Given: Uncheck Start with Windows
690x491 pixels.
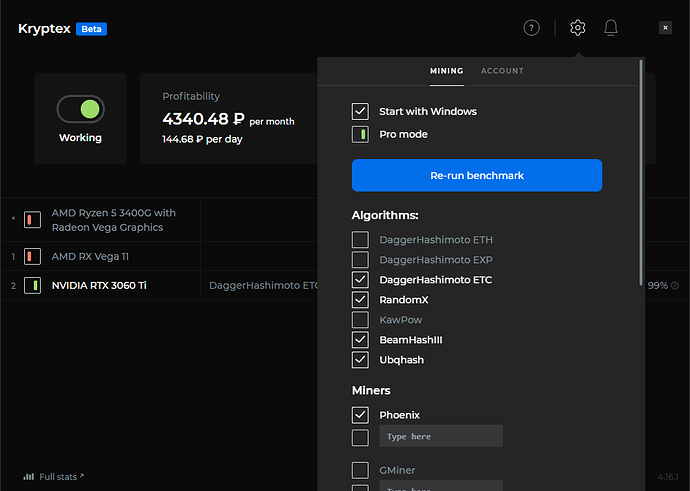Looking at the screenshot, I should click(x=360, y=111).
